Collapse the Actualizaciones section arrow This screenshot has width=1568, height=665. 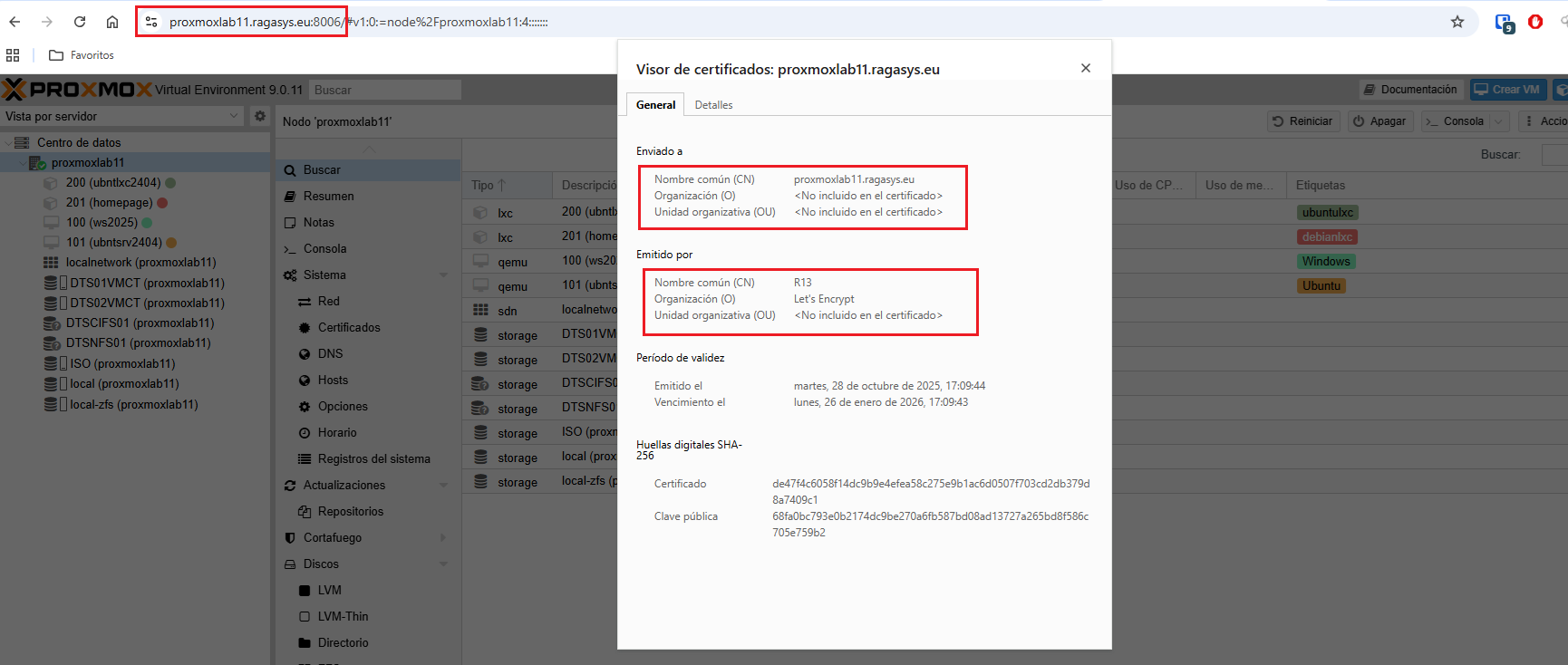(443, 485)
